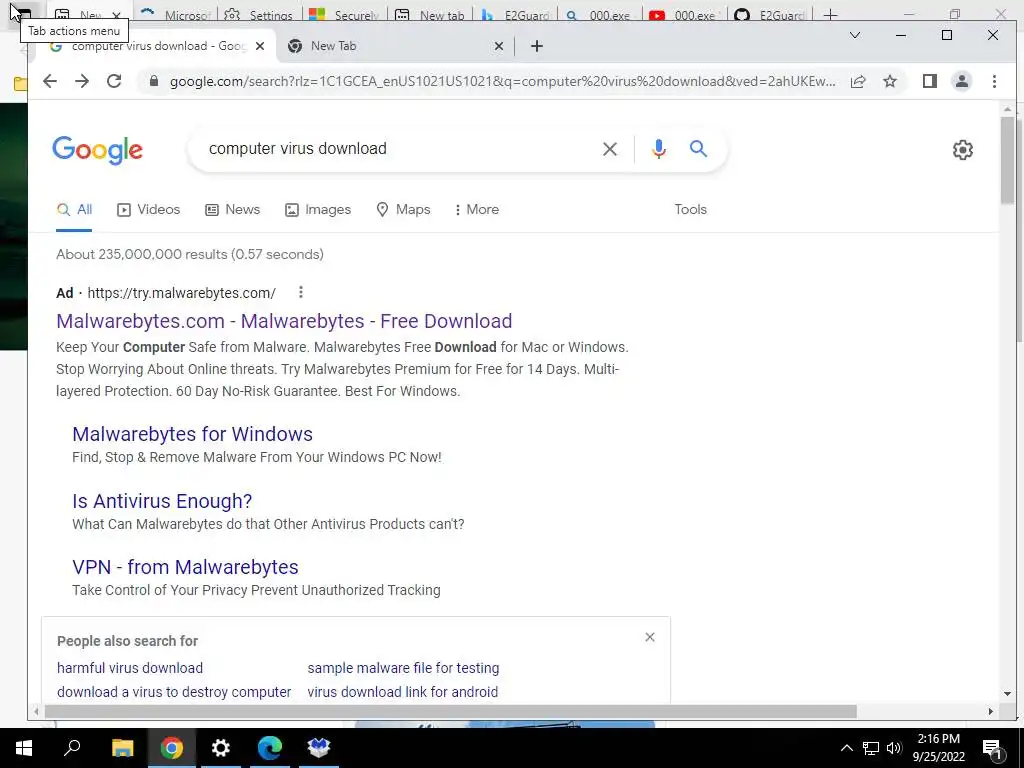
Task: Submit search with the magnifier icon
Action: [x=698, y=149]
